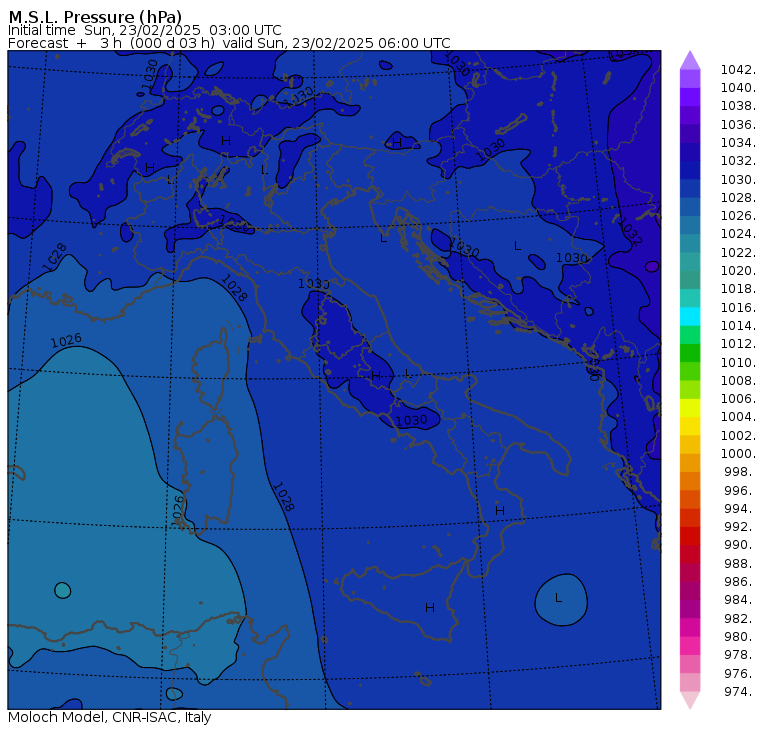
Task: Click the '1030' label inside the dark patch near Naples
Action: coord(411,420)
